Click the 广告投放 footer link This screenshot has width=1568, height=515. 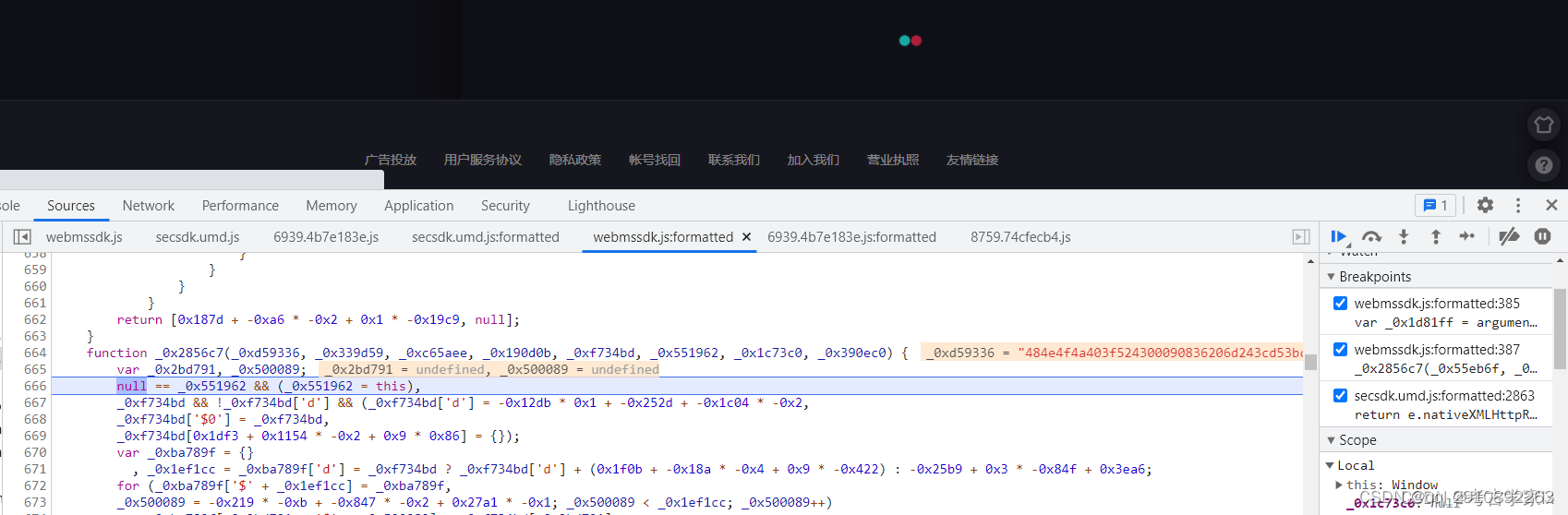391,160
